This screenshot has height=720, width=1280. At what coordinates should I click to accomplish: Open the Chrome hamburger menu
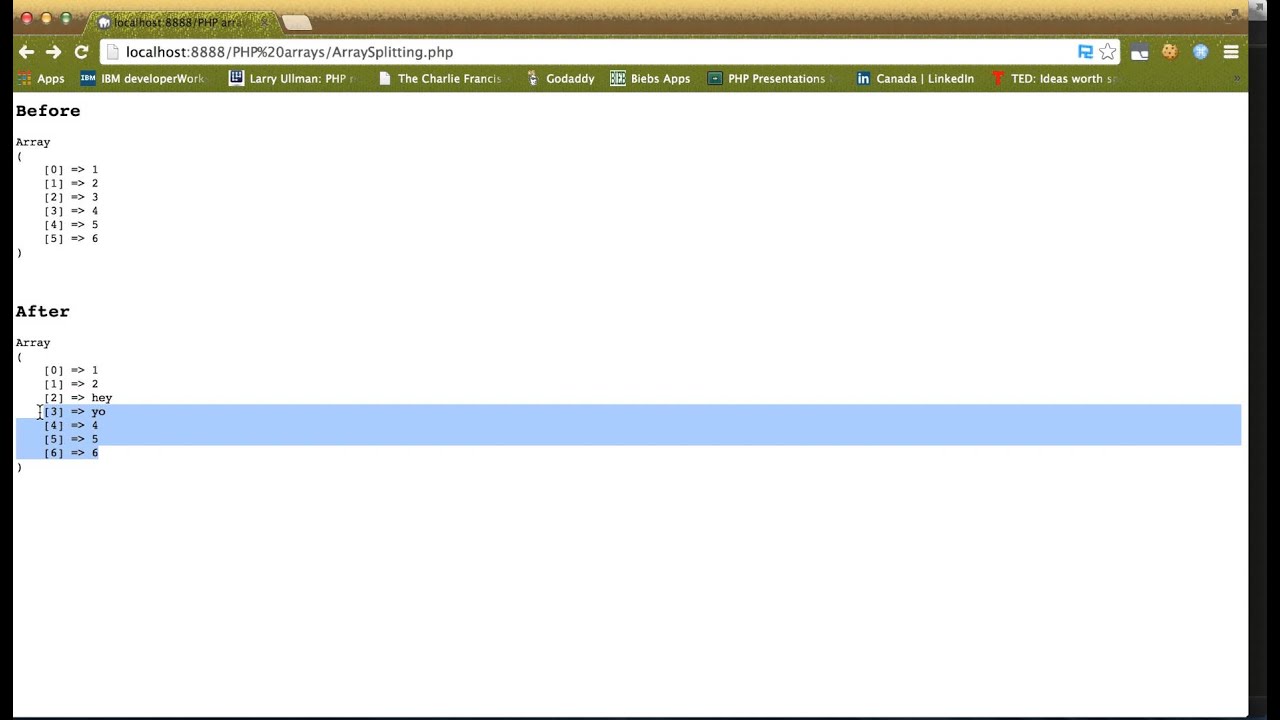(x=1231, y=52)
